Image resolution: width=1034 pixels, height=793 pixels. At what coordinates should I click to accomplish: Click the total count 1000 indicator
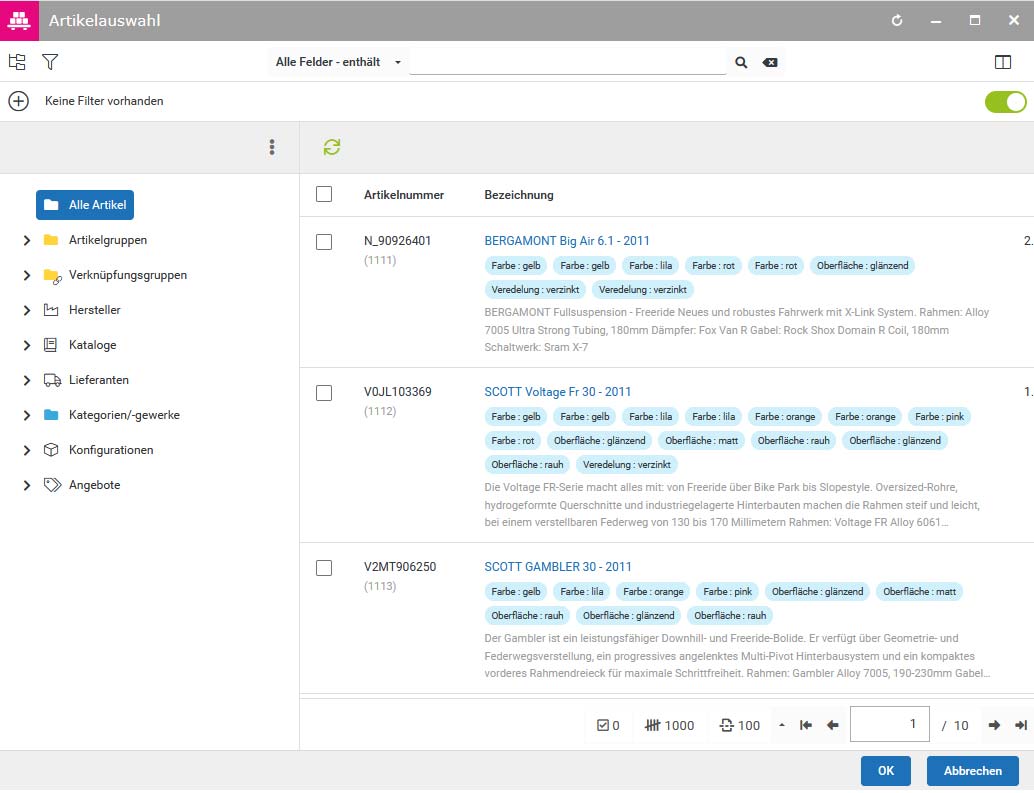tap(669, 725)
